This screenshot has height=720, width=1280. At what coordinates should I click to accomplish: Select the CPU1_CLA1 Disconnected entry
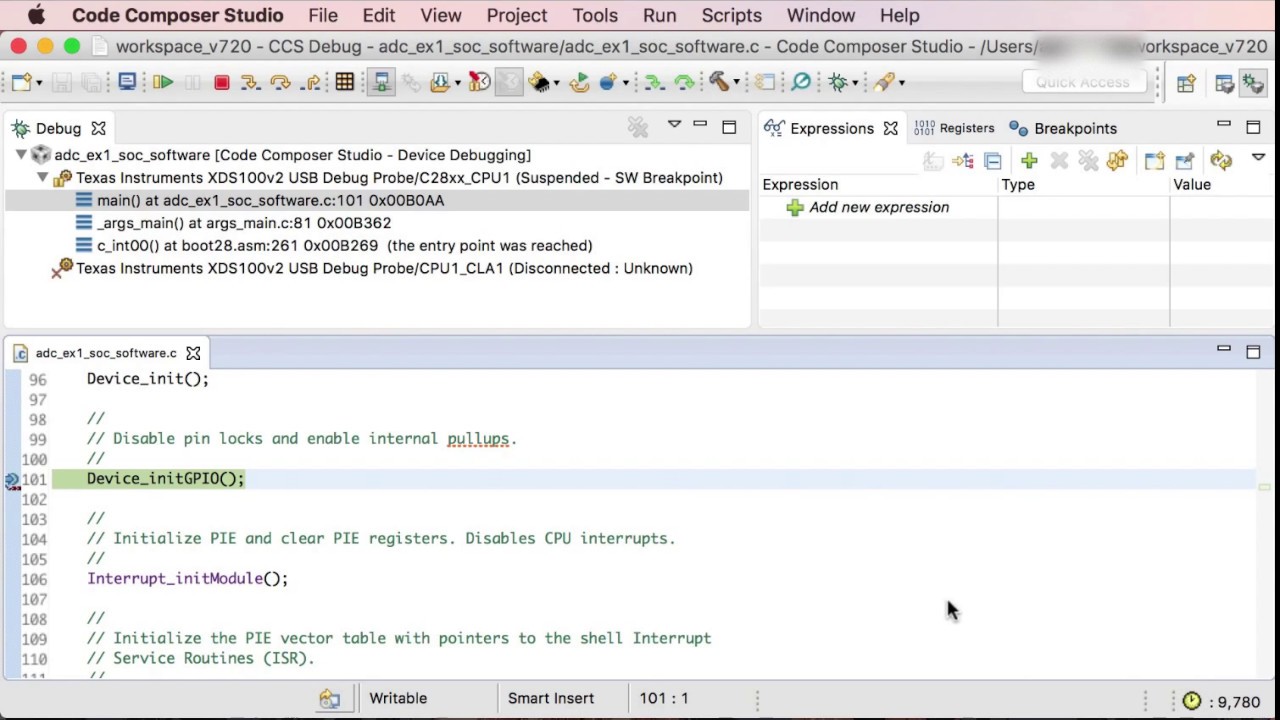point(384,268)
